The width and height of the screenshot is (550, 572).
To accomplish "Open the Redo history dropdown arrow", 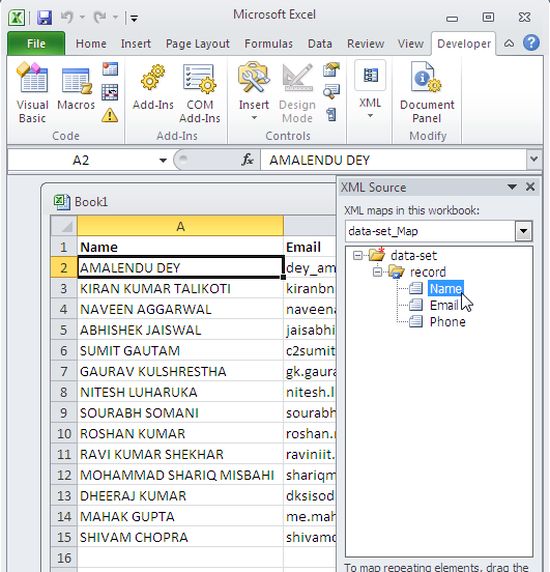I will (x=115, y=17).
